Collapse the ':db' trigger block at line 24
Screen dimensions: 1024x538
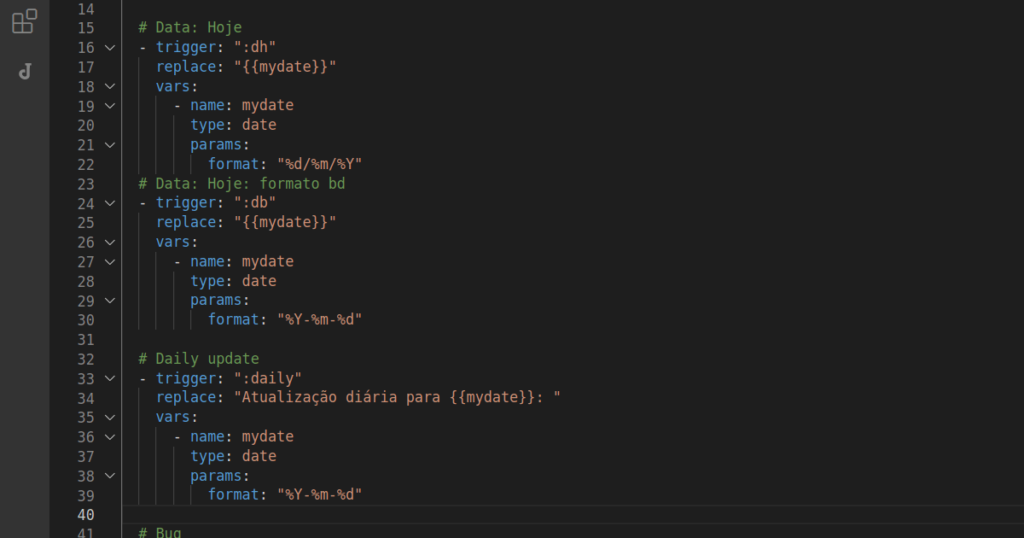(x=109, y=203)
